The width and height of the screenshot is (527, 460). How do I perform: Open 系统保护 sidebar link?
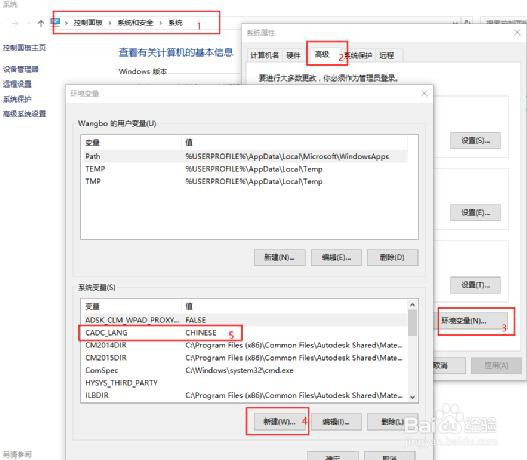click(17, 99)
